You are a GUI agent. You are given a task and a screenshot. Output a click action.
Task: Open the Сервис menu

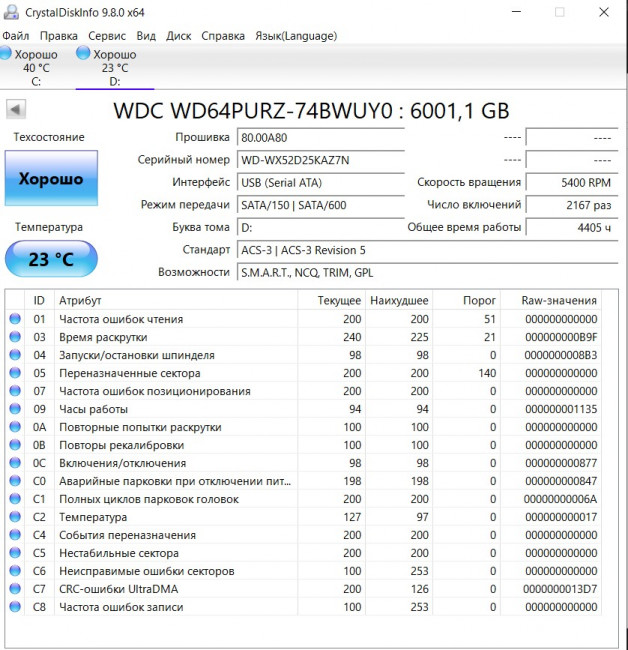pos(107,36)
